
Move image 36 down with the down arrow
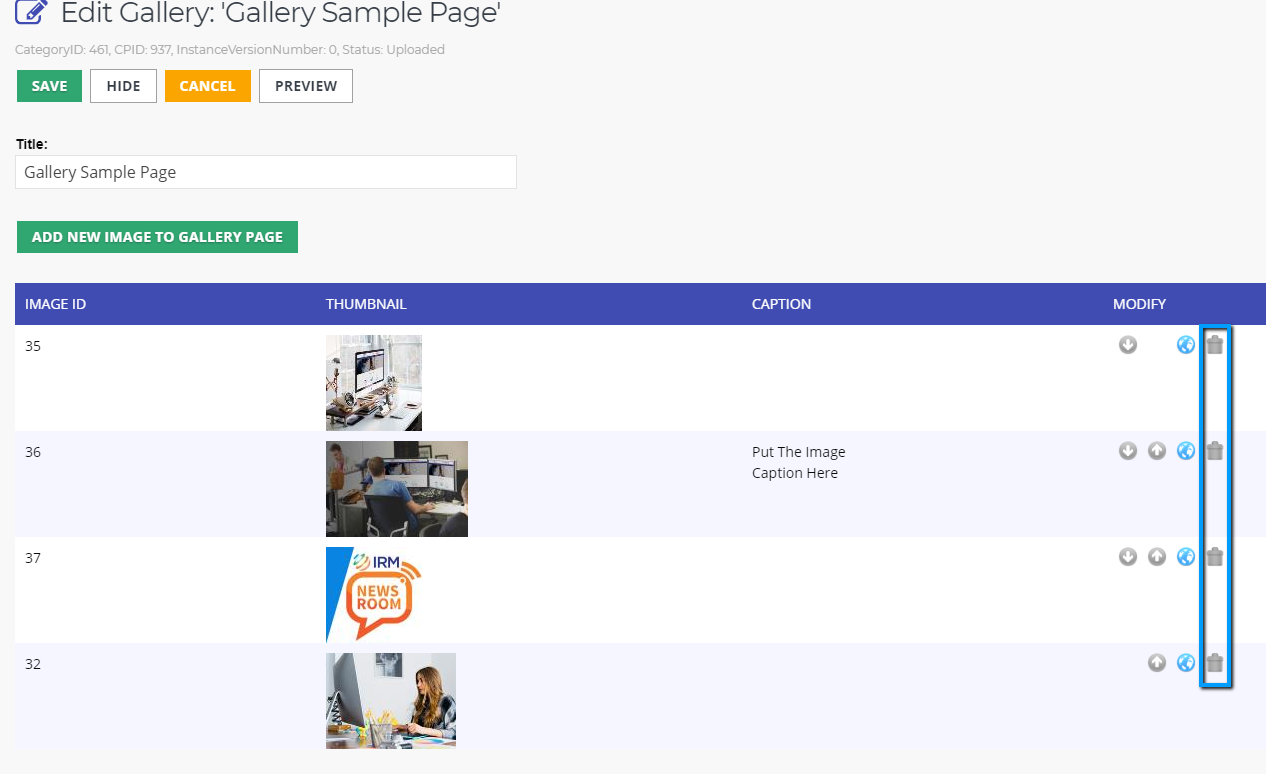click(x=1128, y=451)
